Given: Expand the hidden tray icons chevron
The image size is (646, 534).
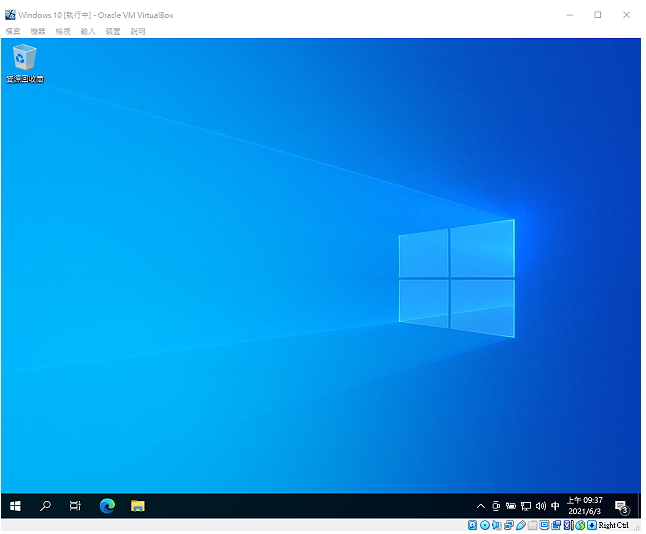Looking at the screenshot, I should [480, 506].
